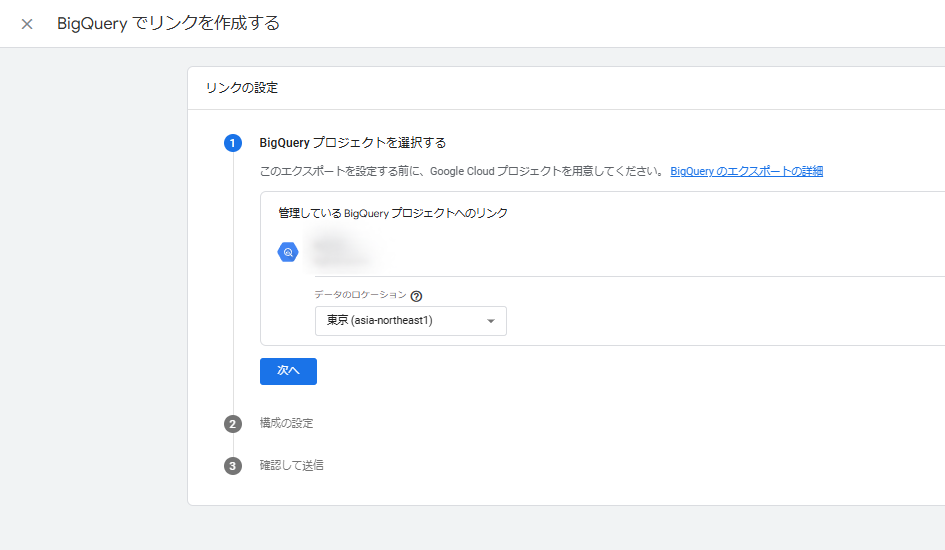Click the Google Cloud プロジェクト description sentence
Screen dimensions: 945x550
click(x=462, y=171)
